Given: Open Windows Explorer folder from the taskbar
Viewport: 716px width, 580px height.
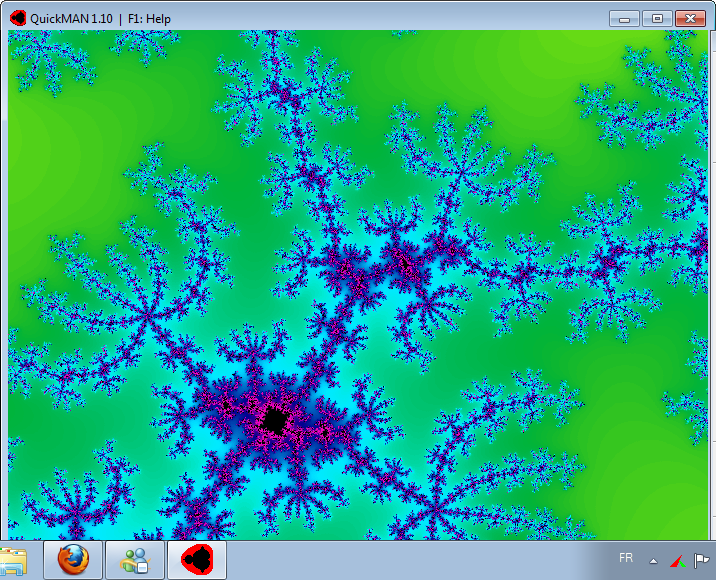Looking at the screenshot, I should coord(14,561).
